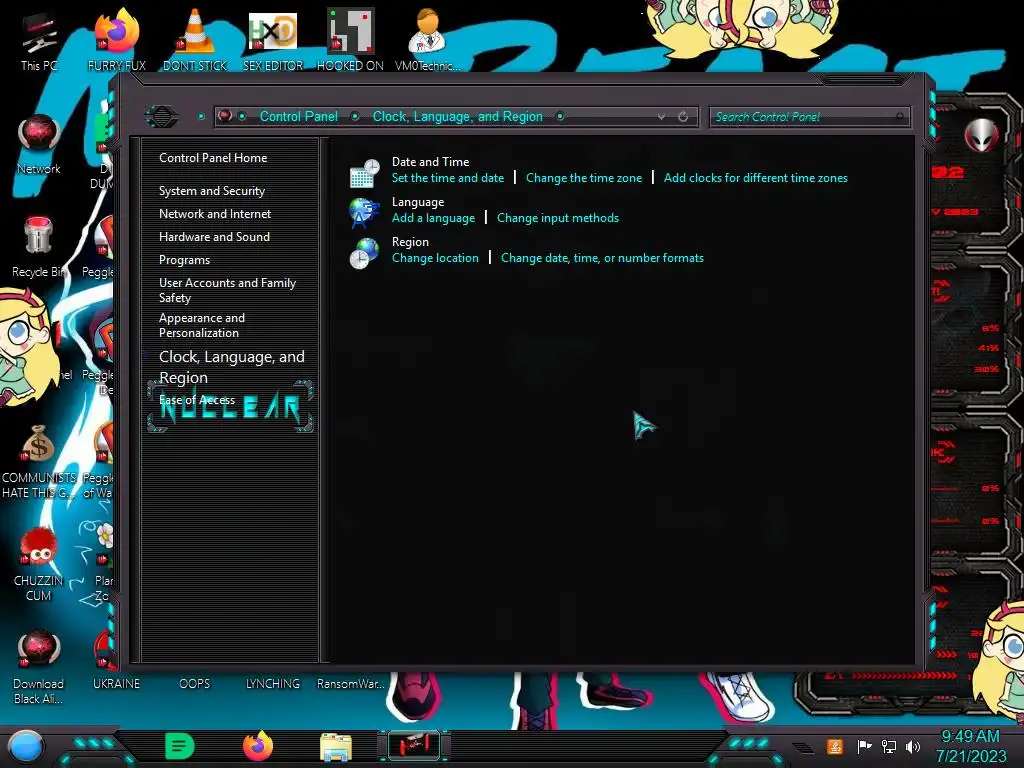Select the VM0Technic desktop icon
The image size is (1024, 768).
[x=428, y=41]
